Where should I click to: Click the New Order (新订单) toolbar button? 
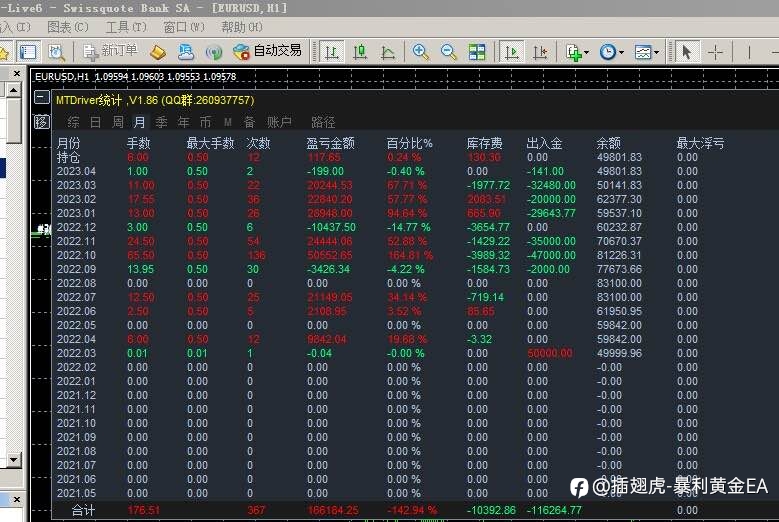[x=110, y=51]
